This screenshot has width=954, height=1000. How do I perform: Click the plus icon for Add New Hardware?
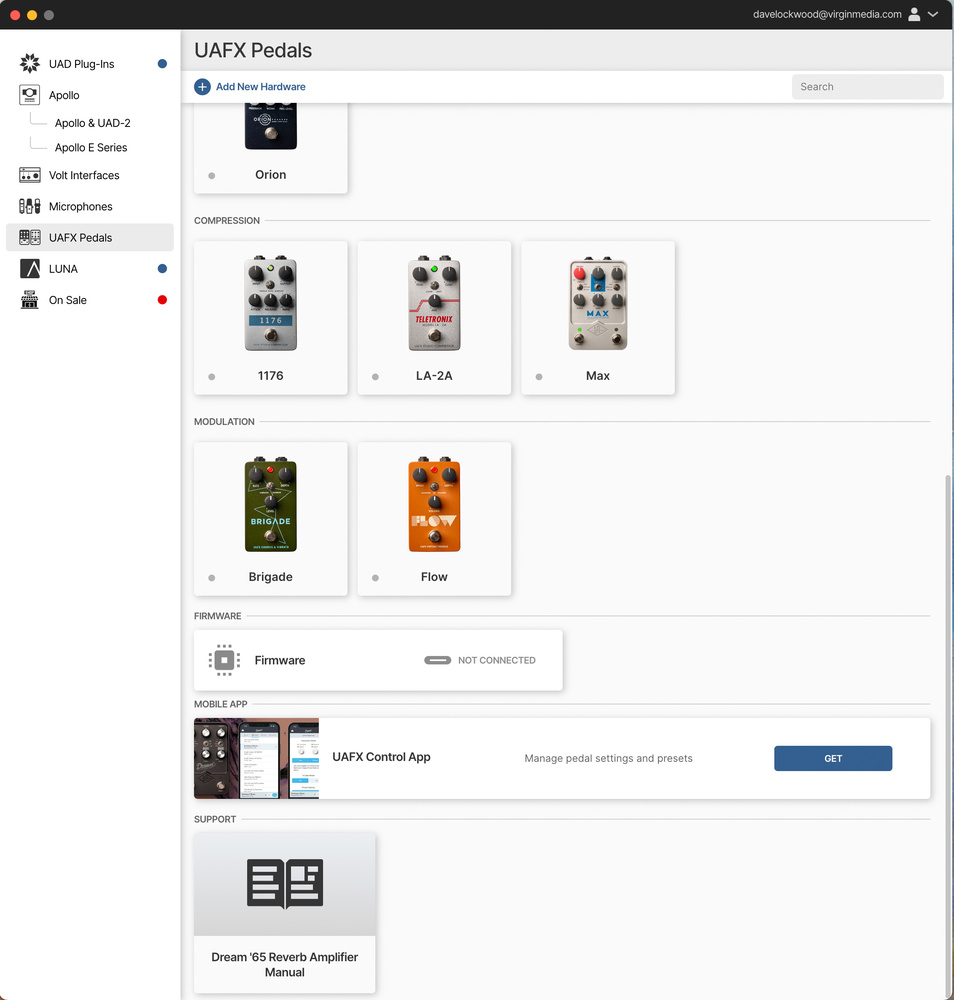(202, 87)
